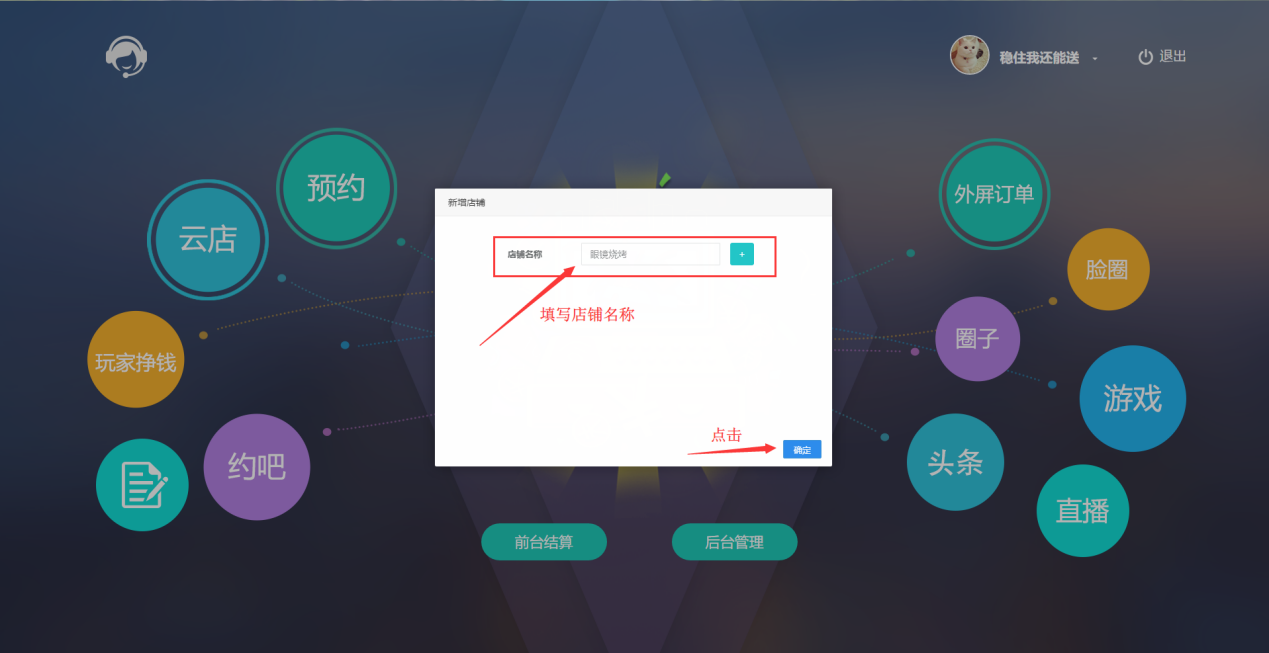Open the 直播 bubble
1269x653 pixels.
tap(1083, 510)
